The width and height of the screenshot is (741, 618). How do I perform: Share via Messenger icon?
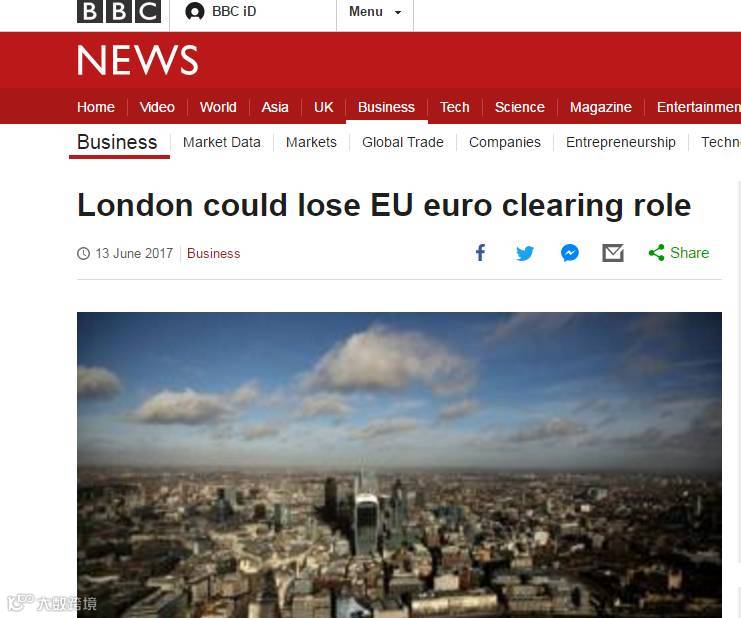[569, 253]
